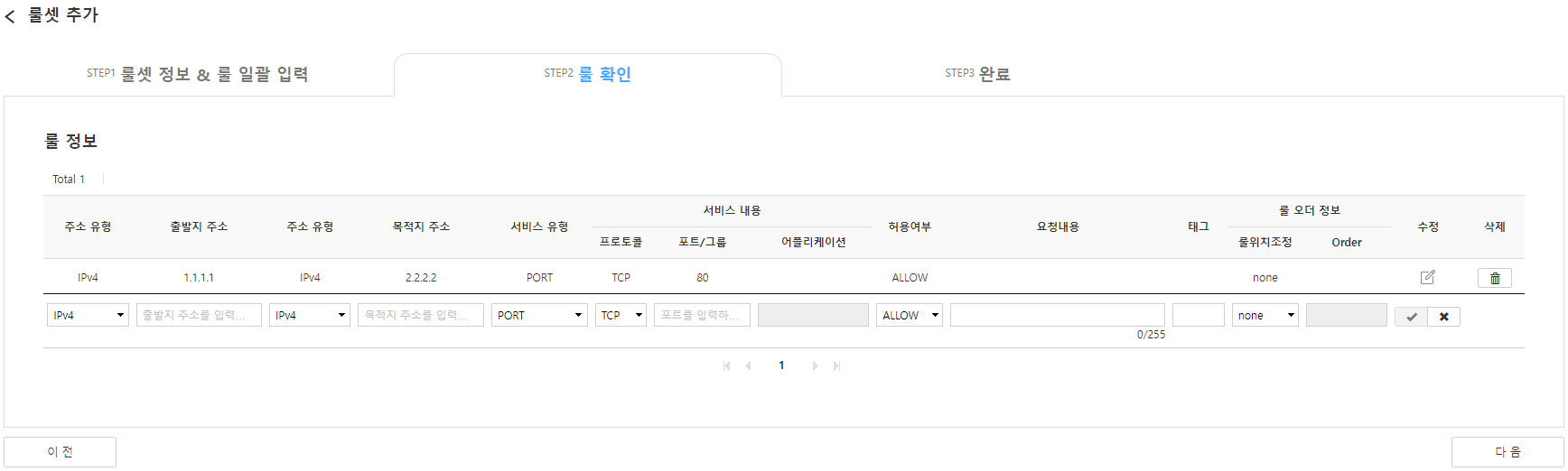Click the 서비스 유형 column header
The image size is (1568, 471).
click(x=539, y=226)
